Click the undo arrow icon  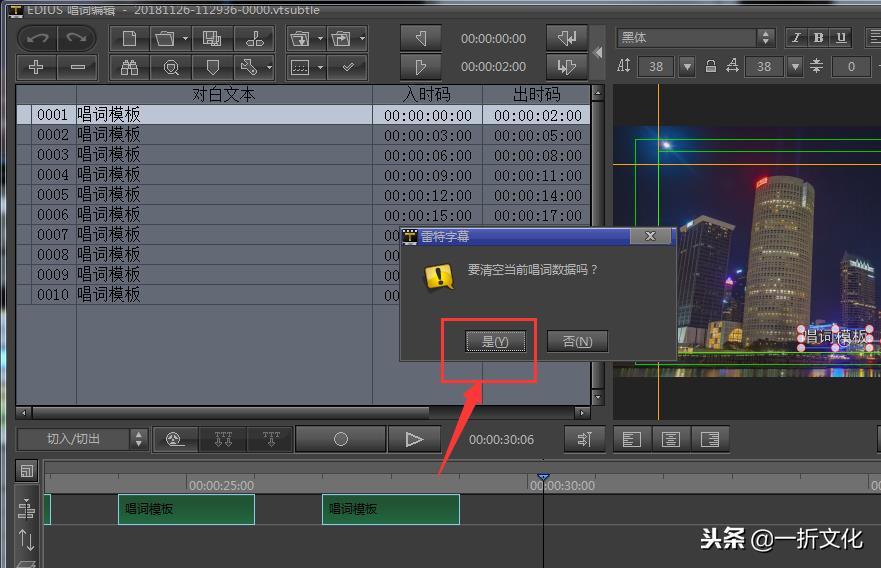point(38,39)
